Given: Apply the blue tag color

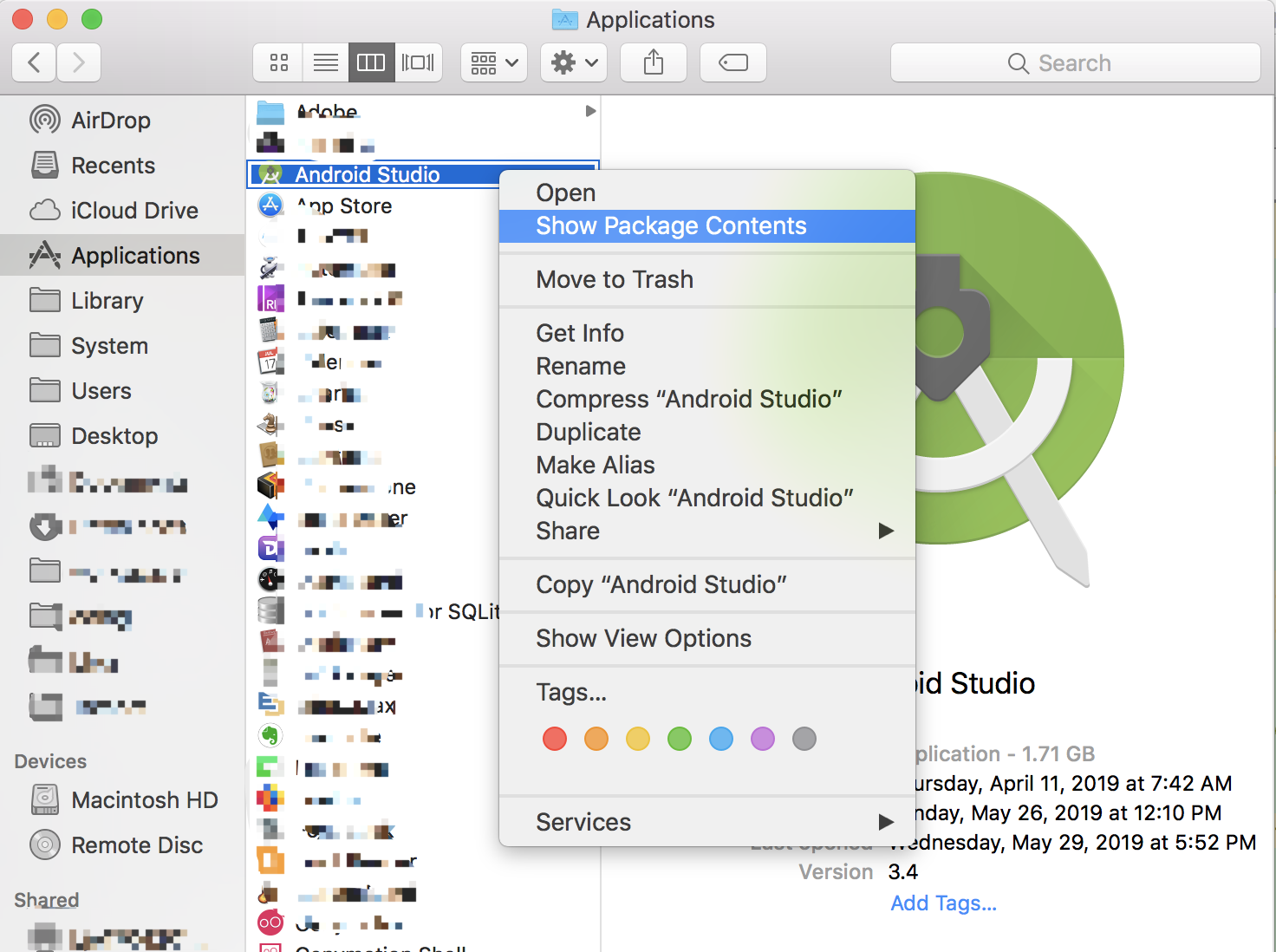Looking at the screenshot, I should click(x=721, y=739).
